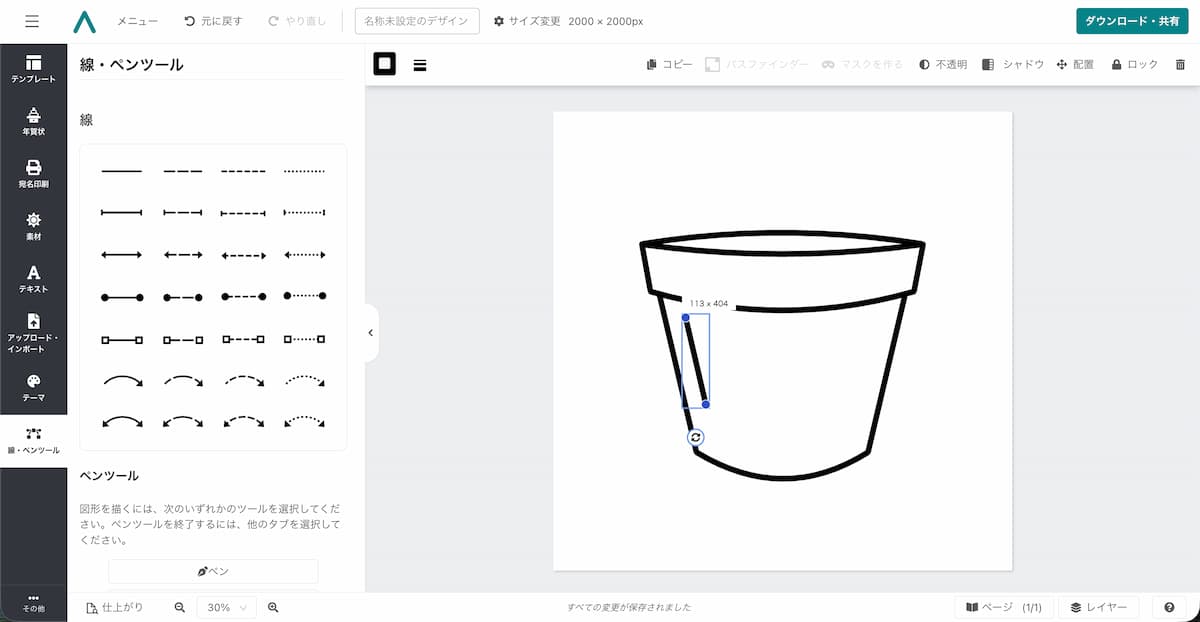Image resolution: width=1200 pixels, height=622 pixels.
Task: Open the hamburger menu icon
Action: click(x=32, y=21)
